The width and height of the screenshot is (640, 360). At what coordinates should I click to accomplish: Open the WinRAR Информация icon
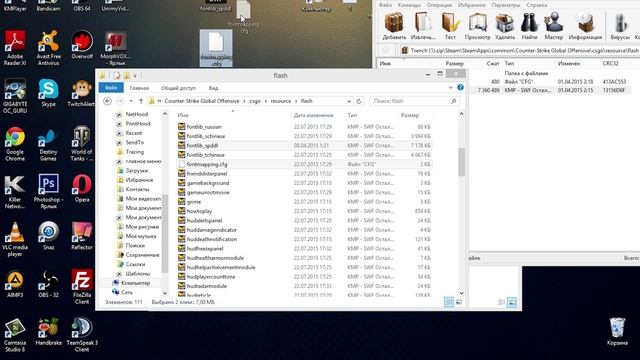[585, 26]
